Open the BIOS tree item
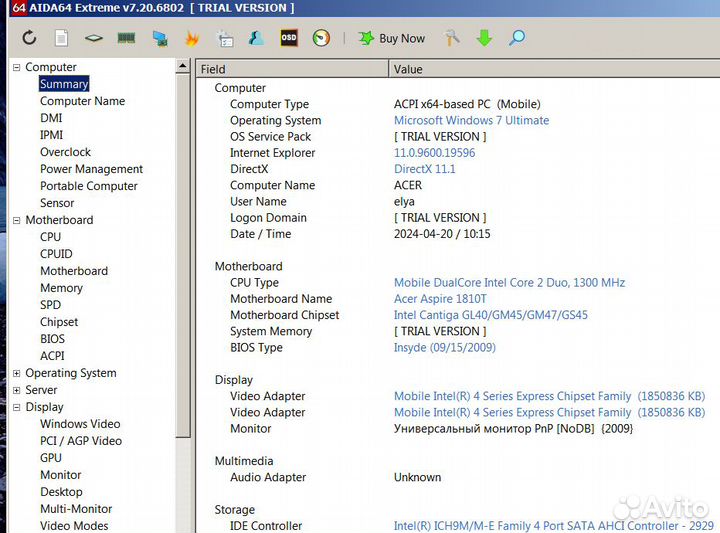 [52, 339]
